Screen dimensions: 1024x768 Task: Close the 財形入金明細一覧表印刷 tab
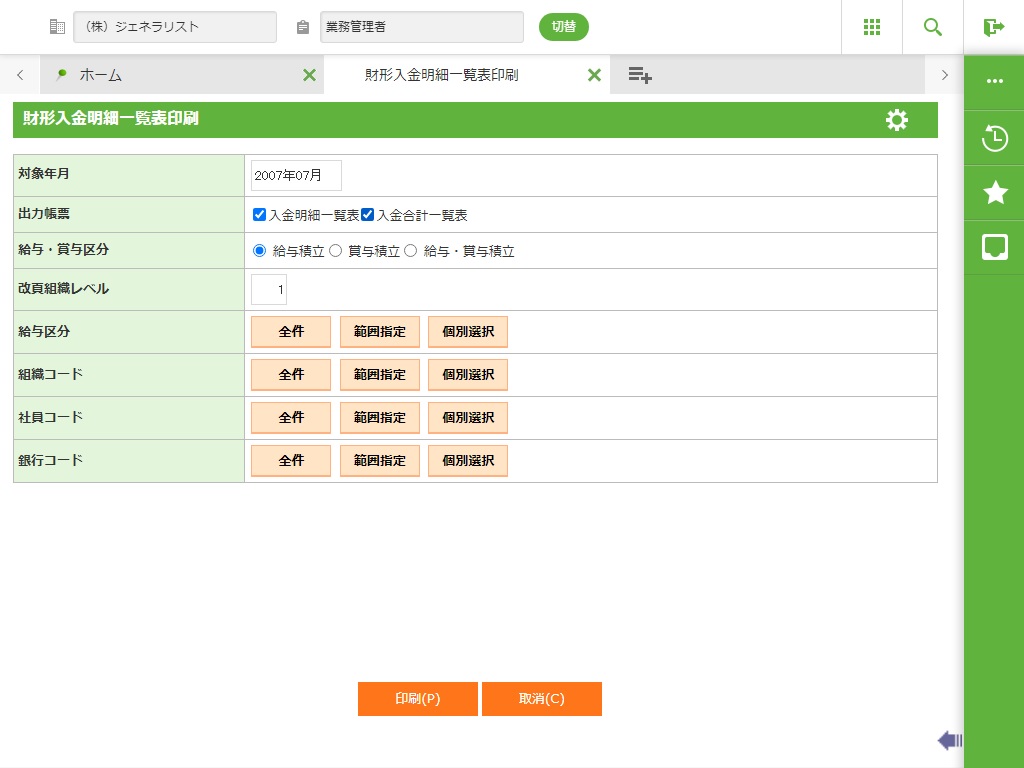pyautogui.click(x=594, y=75)
